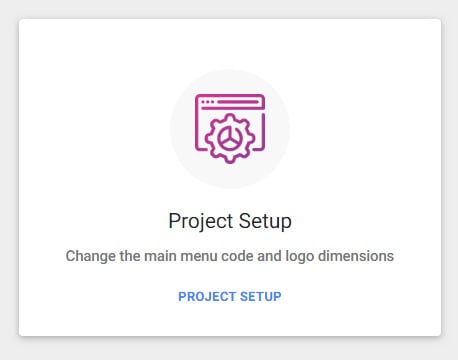The width and height of the screenshot is (458, 360).
Task: Click the gear cog in the icon
Action: [230, 138]
